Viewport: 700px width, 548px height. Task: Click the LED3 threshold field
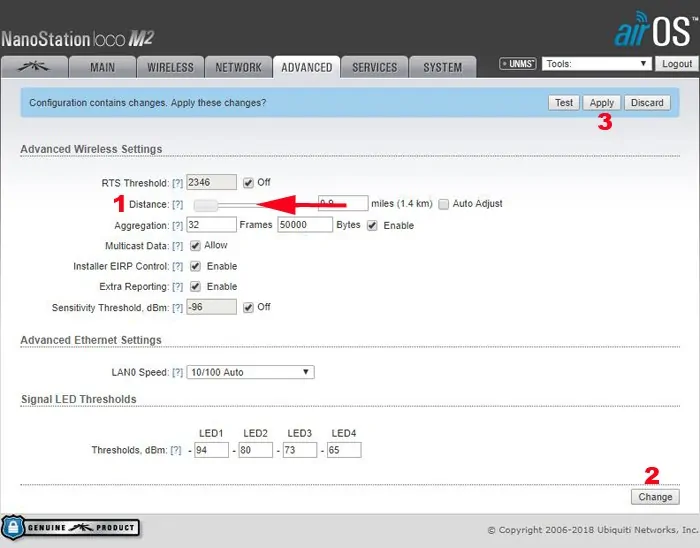300,450
